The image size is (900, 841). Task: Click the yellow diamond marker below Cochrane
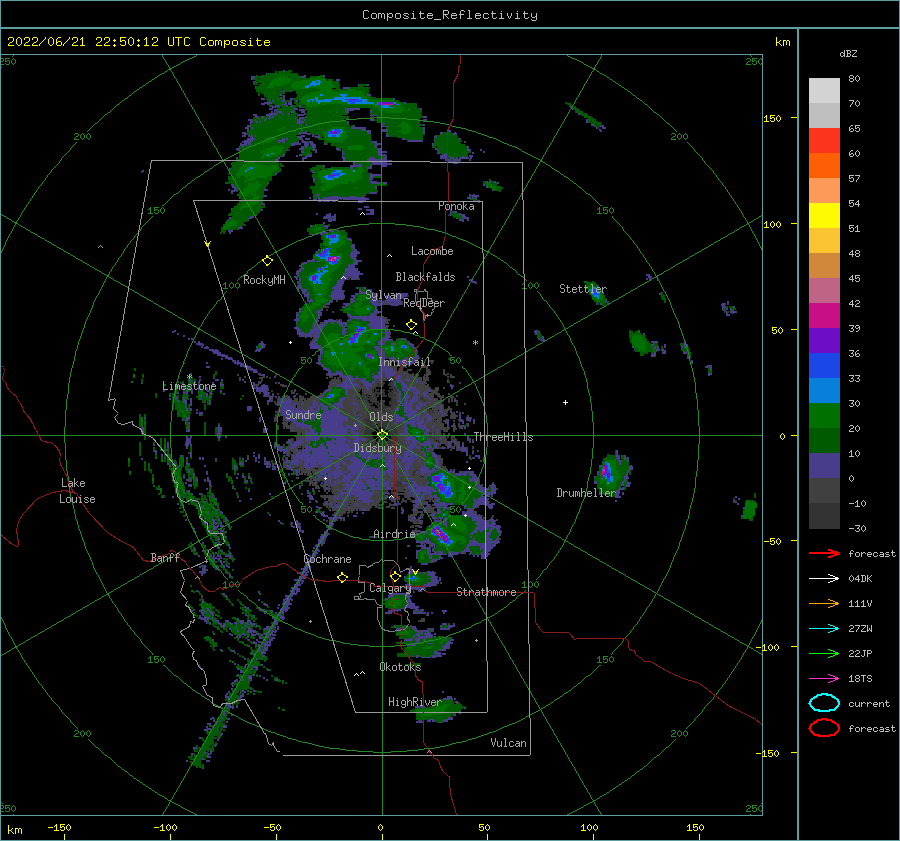[342, 577]
